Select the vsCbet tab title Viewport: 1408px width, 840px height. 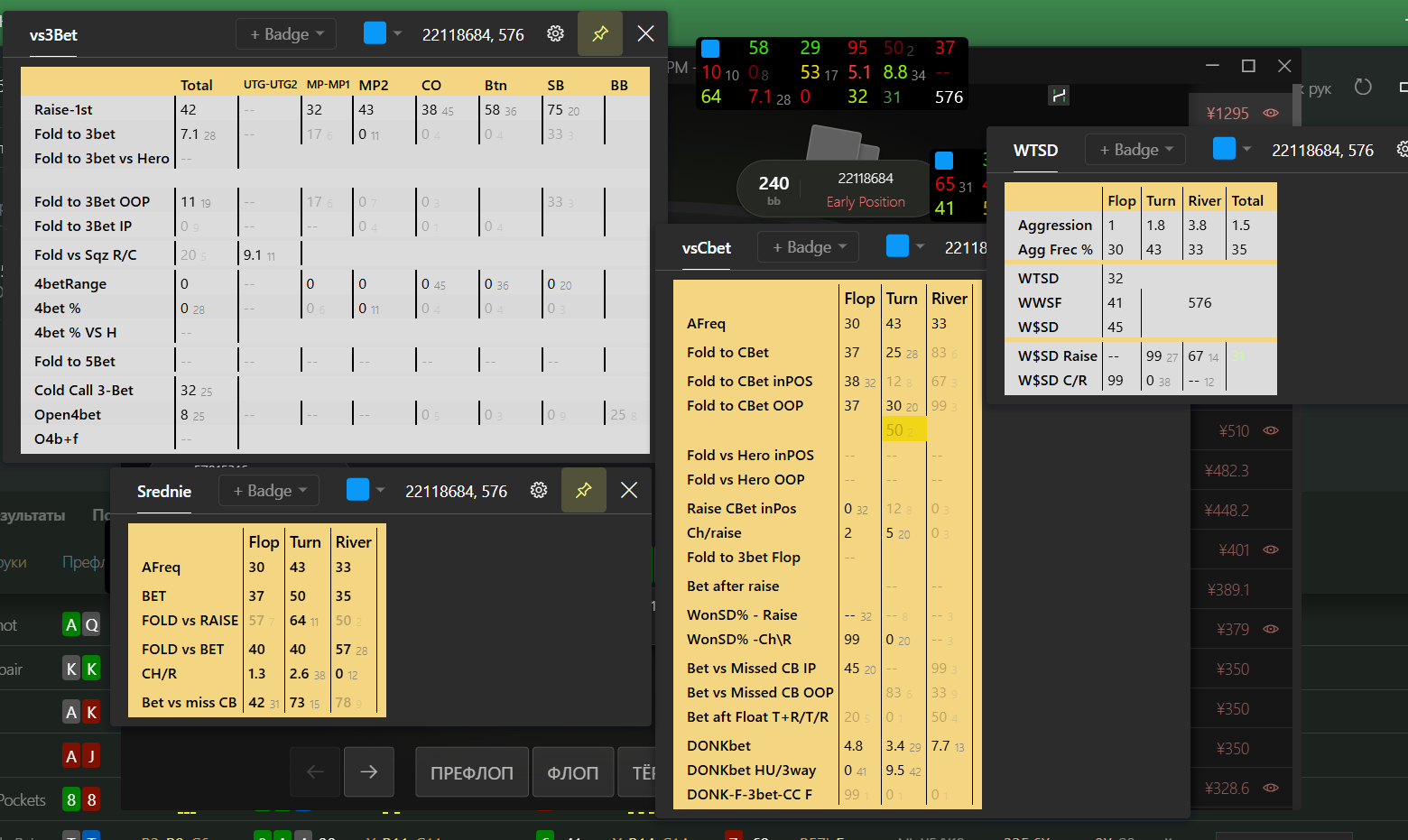(x=707, y=248)
